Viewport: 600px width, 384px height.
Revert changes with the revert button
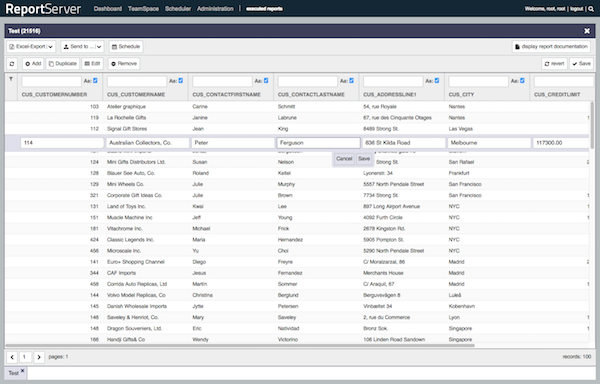[x=554, y=63]
